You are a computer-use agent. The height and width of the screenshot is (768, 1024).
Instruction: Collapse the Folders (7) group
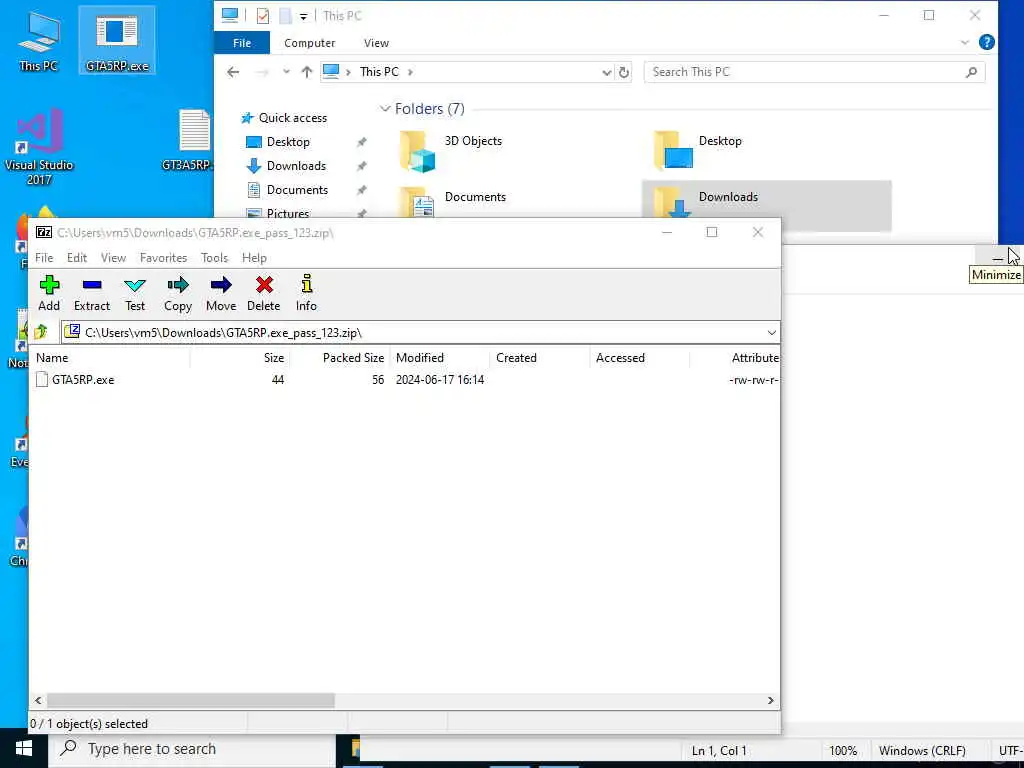click(385, 108)
